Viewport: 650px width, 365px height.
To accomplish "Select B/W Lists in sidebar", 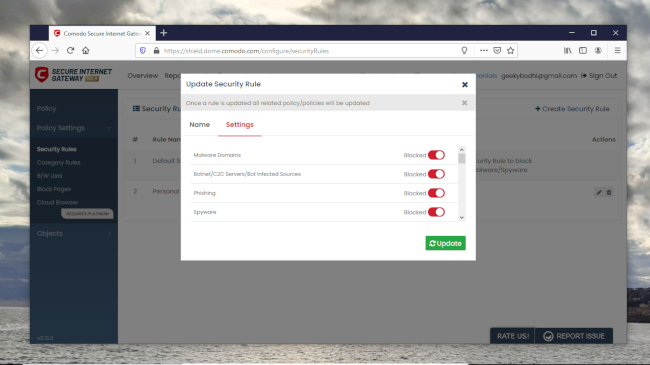I will [x=49, y=176].
